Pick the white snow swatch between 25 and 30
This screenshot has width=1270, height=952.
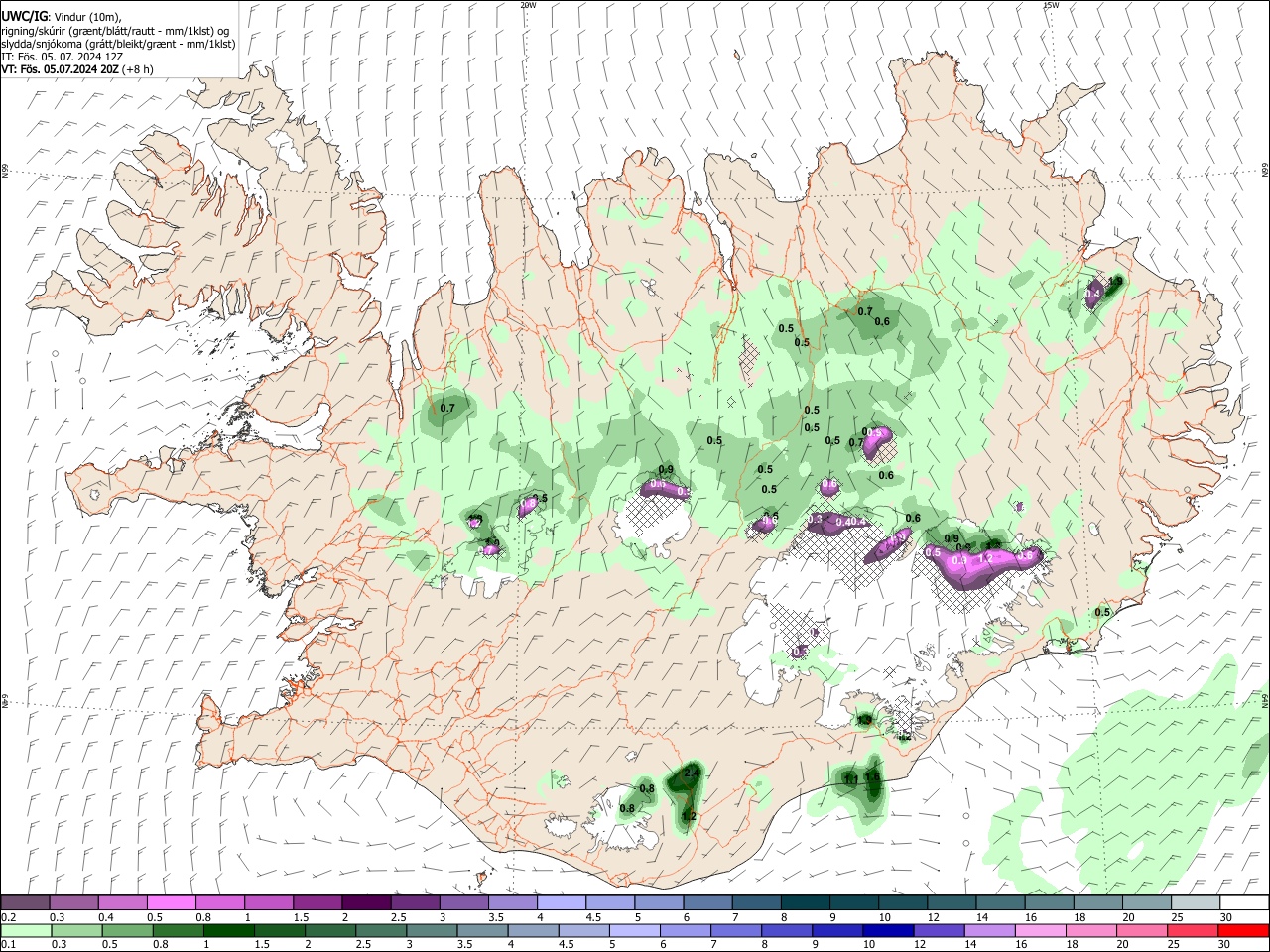click(x=1196, y=902)
